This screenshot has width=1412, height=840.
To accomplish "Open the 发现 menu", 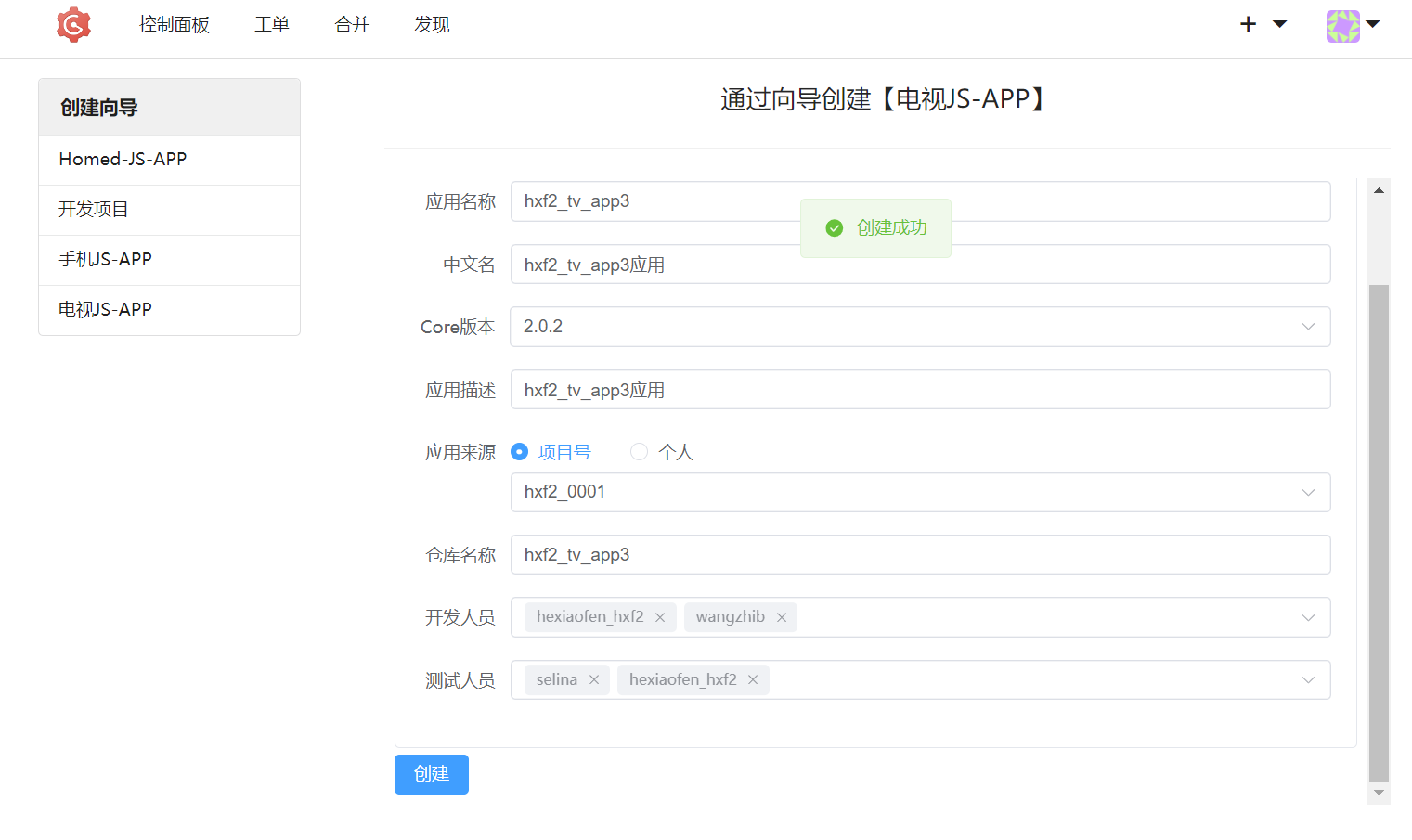I will [432, 24].
